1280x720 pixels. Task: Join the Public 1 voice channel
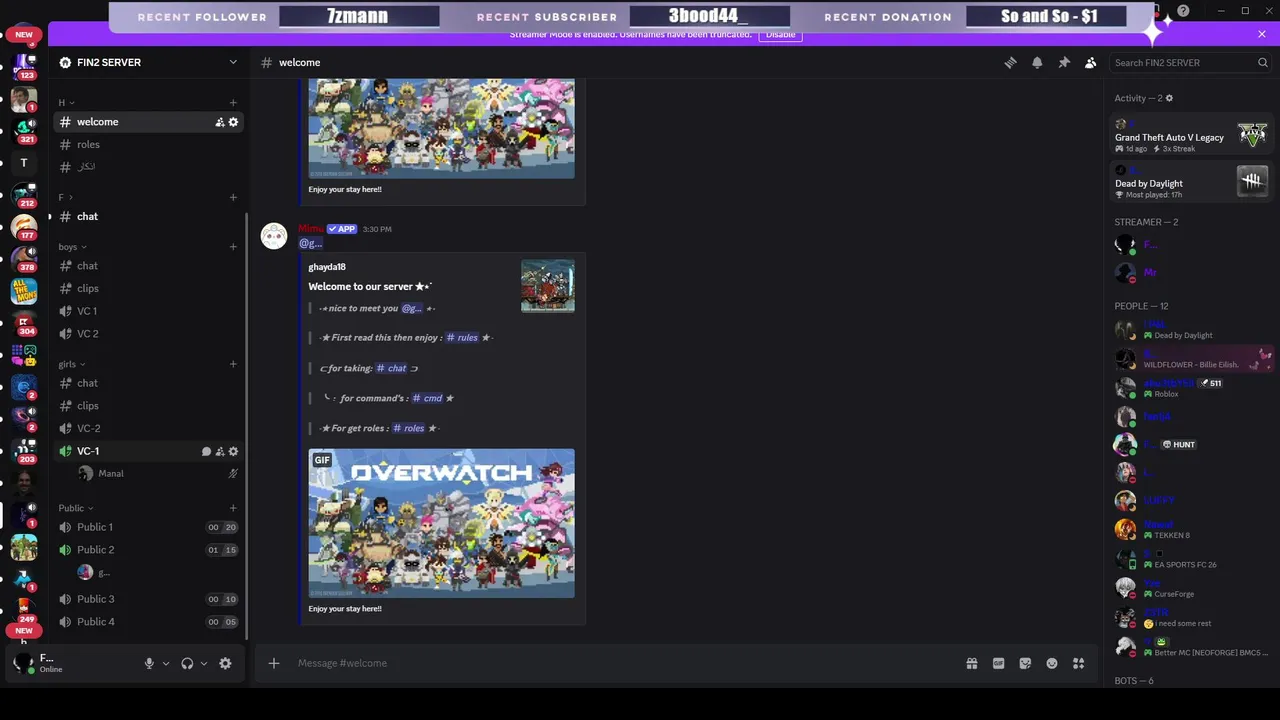click(147, 527)
